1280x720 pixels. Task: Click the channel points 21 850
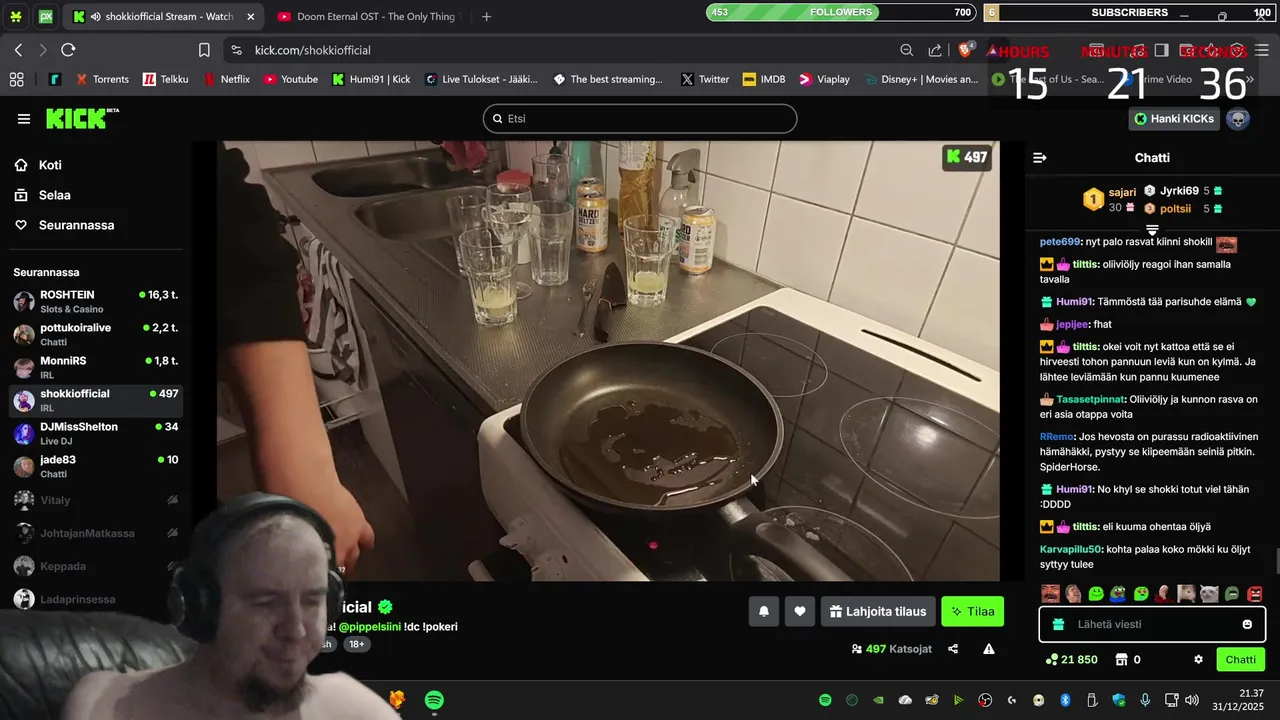(1072, 660)
